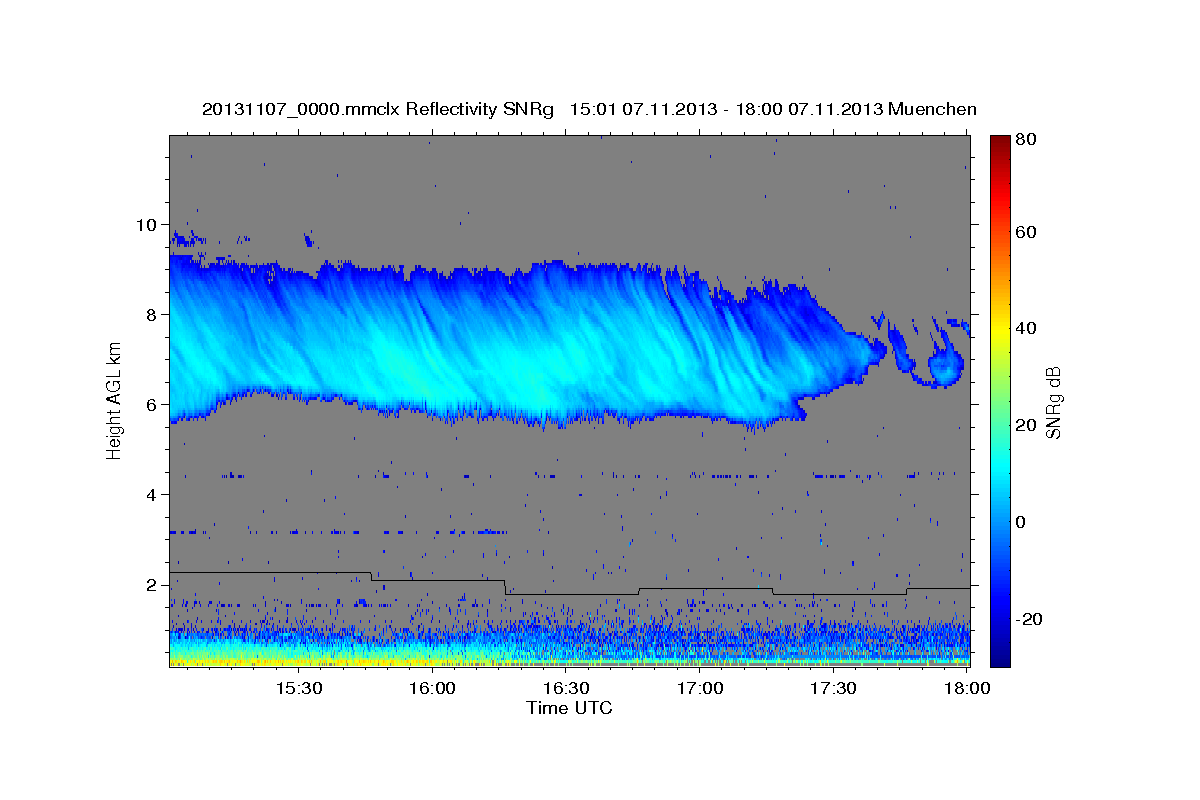
Task: Click the 17:30 time tick label
Action: pyautogui.click(x=834, y=689)
